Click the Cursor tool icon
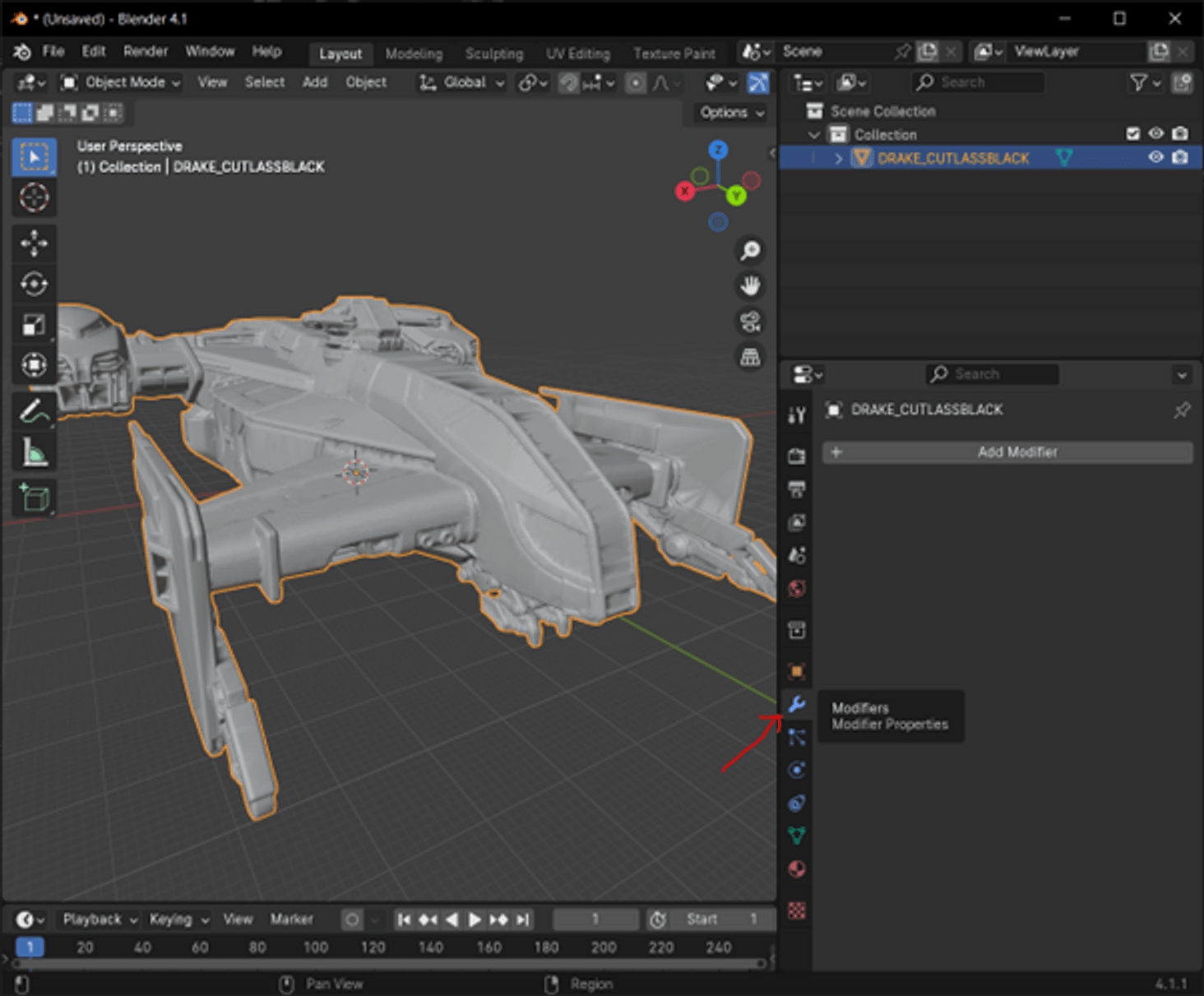 34,197
